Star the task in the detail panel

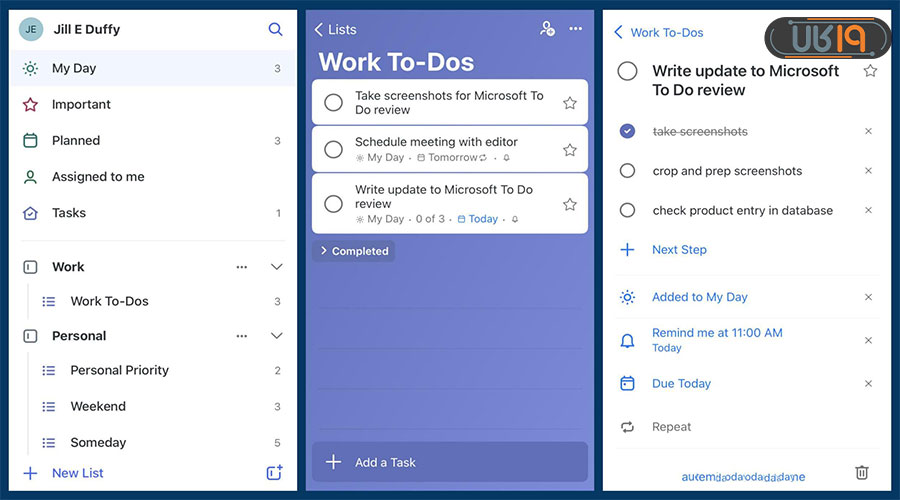[870, 71]
